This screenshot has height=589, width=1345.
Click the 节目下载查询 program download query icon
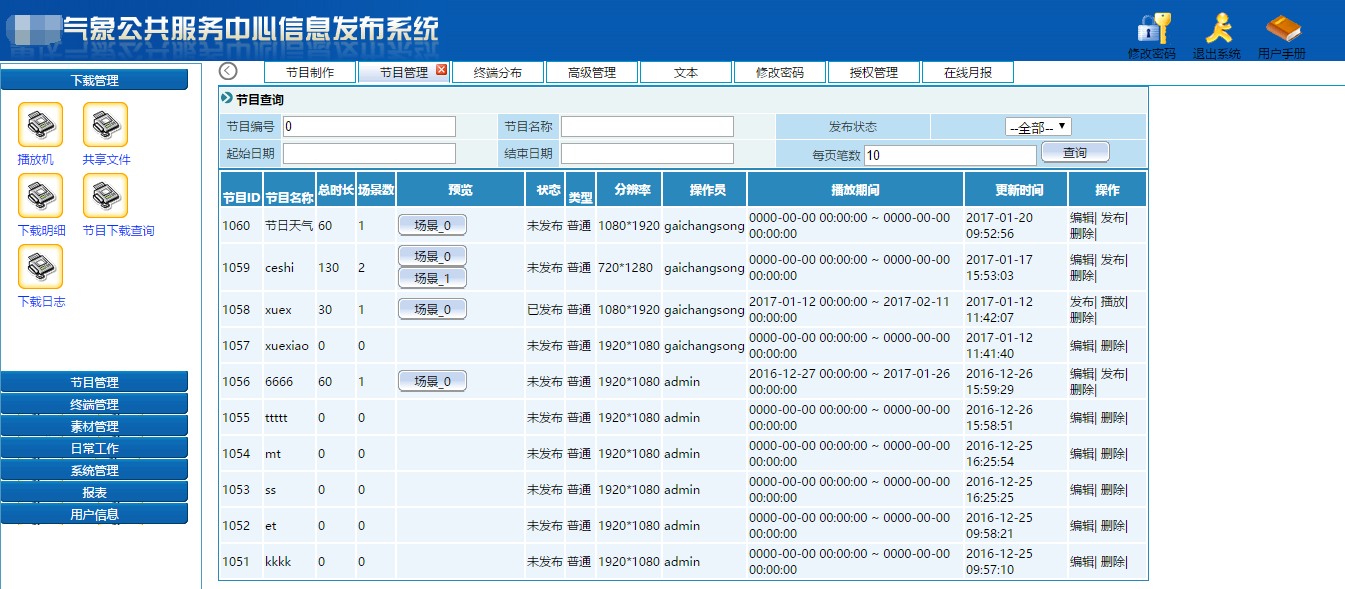pyautogui.click(x=104, y=196)
